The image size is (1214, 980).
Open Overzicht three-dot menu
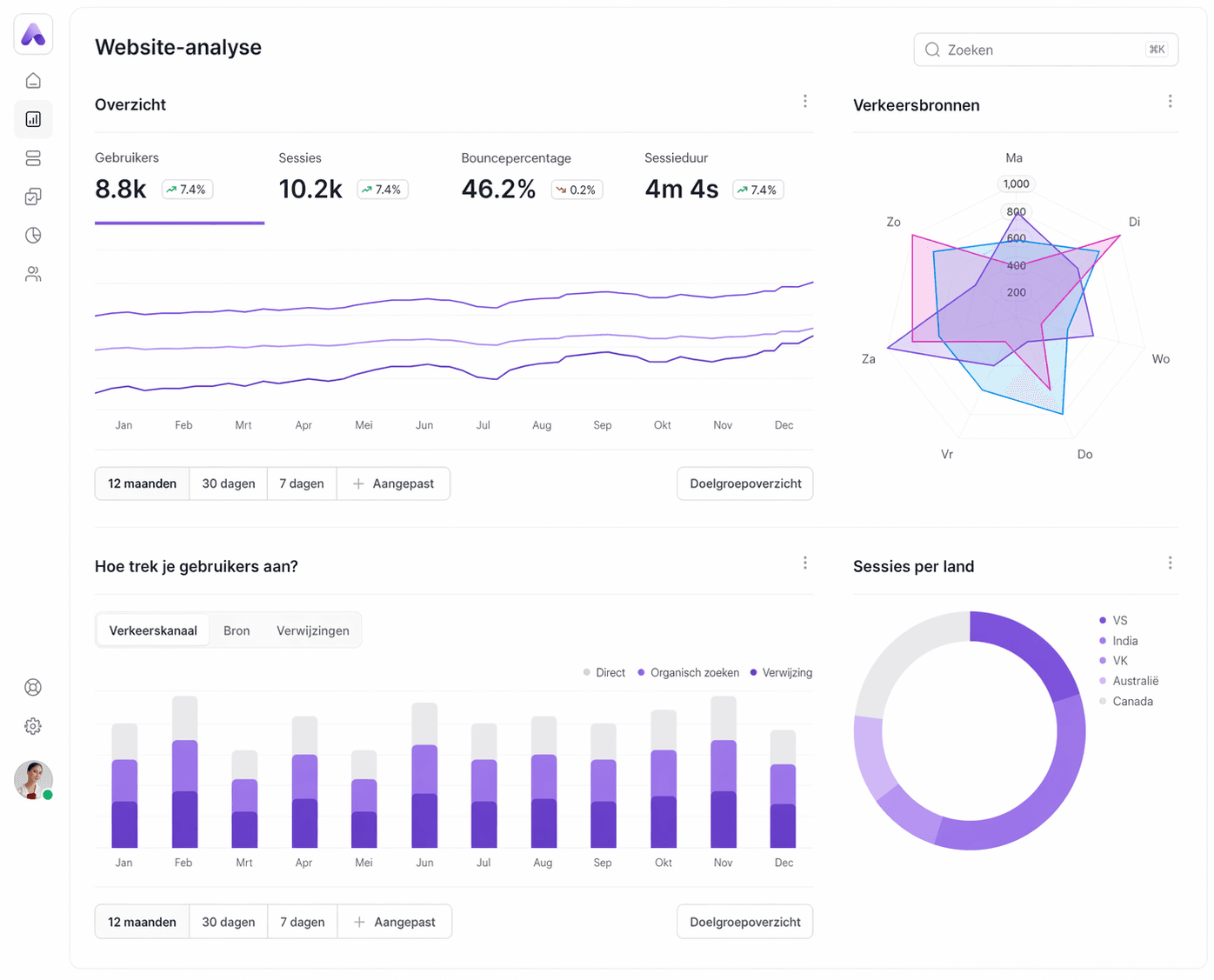pyautogui.click(x=805, y=102)
